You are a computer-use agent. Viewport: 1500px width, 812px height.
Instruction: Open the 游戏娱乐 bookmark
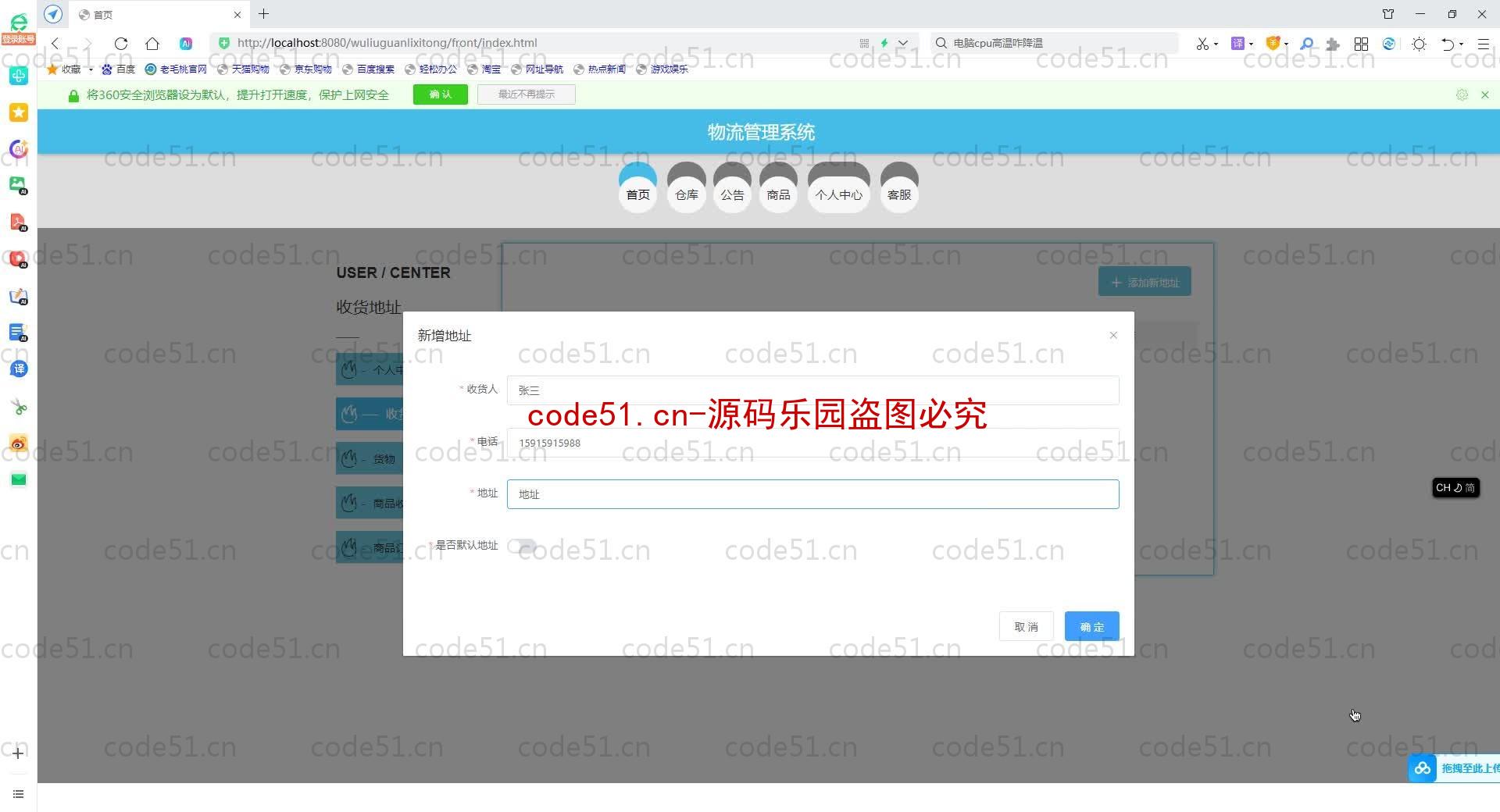tap(662, 69)
